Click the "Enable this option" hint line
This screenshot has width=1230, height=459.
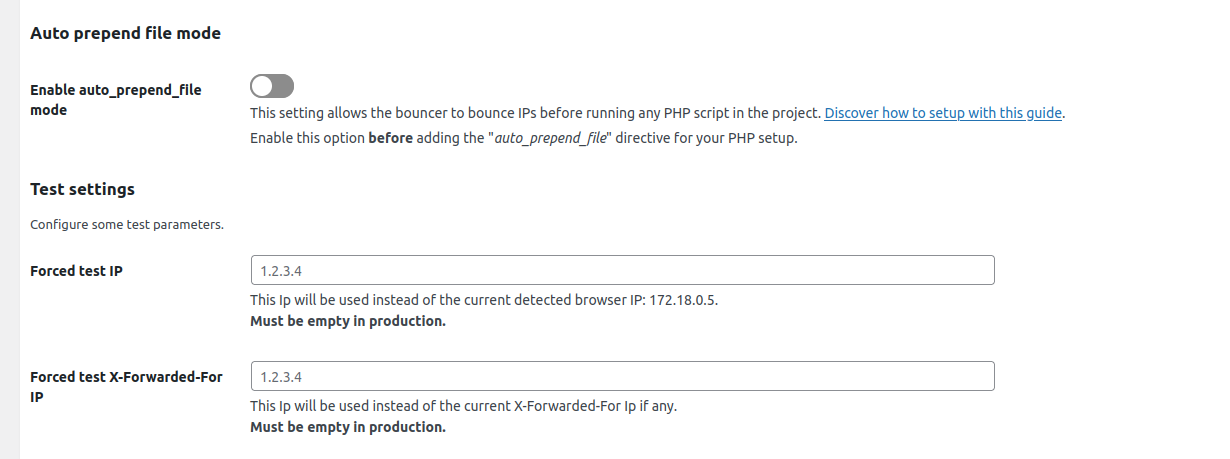pos(308,139)
